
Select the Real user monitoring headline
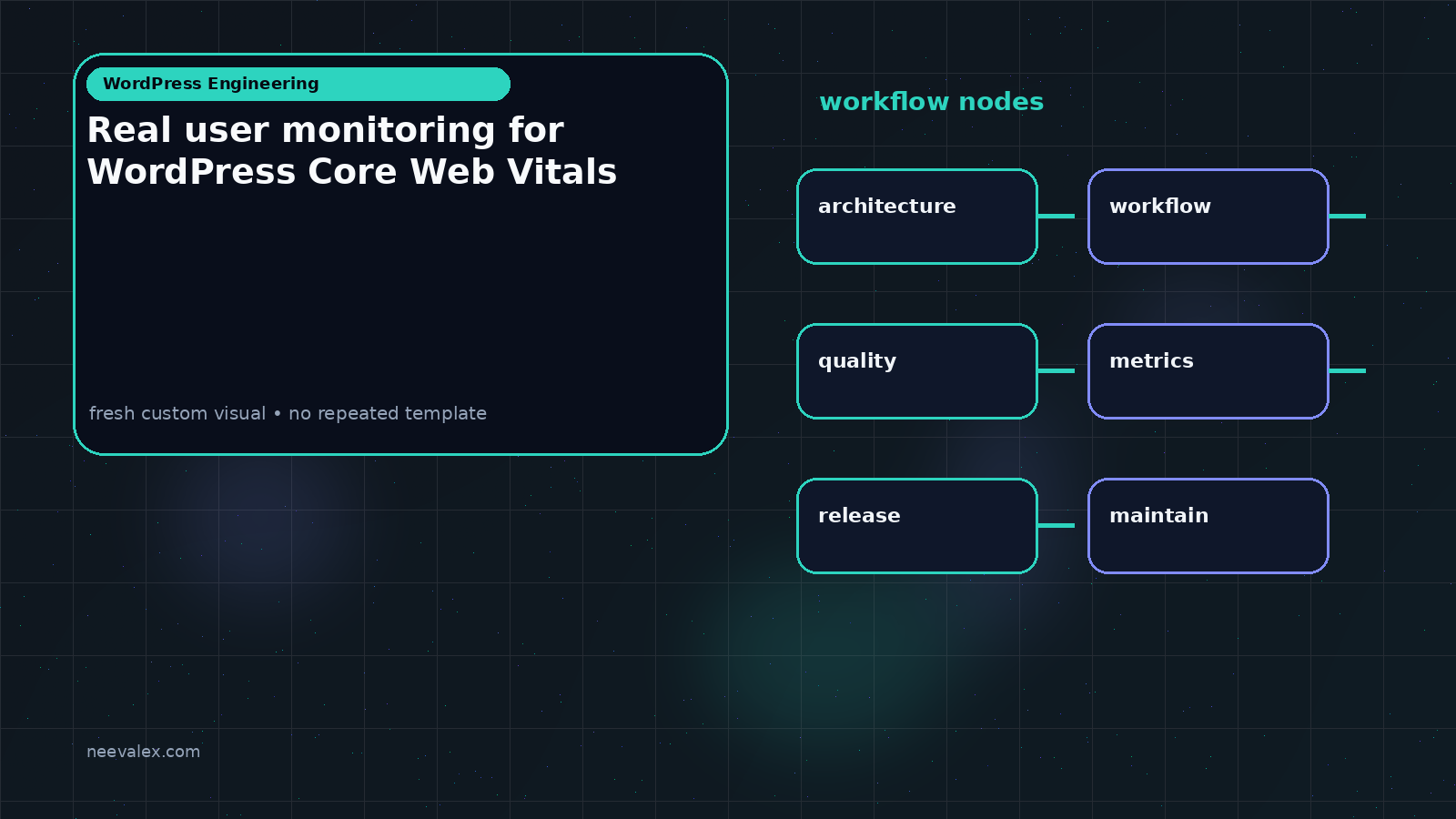[x=352, y=151]
